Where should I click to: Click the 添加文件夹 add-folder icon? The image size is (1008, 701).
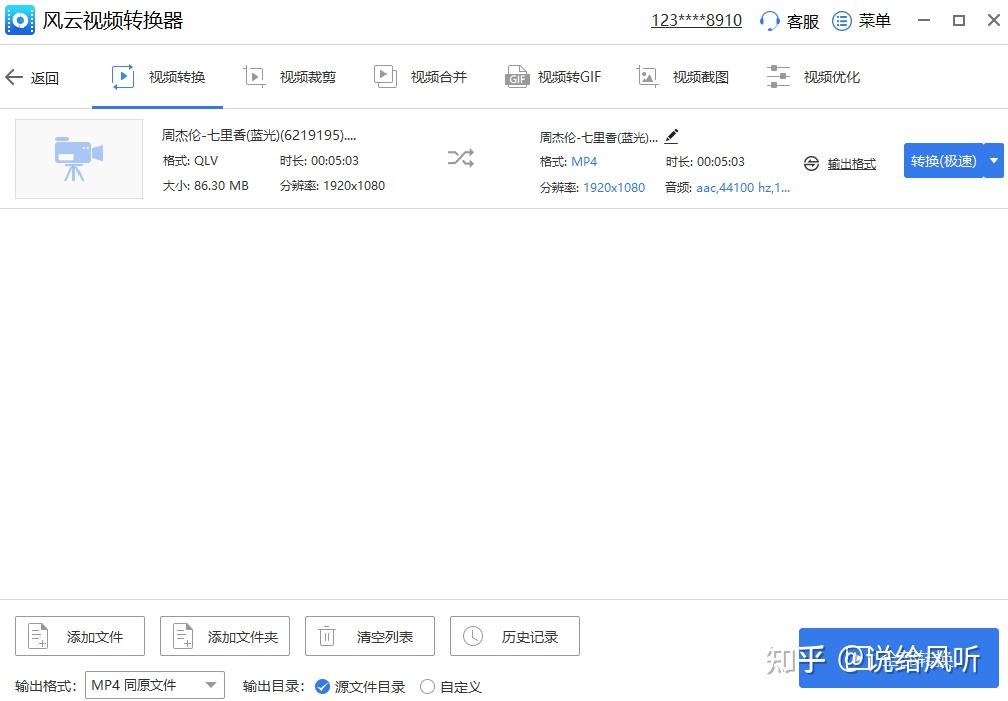[x=182, y=635]
